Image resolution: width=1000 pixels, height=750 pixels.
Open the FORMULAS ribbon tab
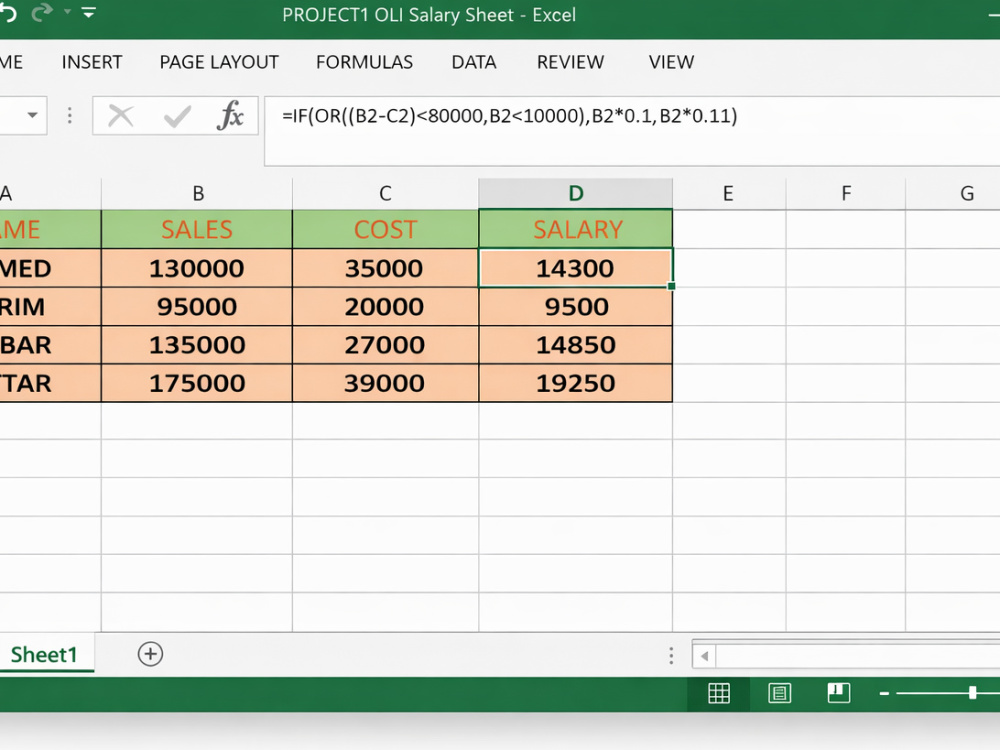pyautogui.click(x=364, y=62)
